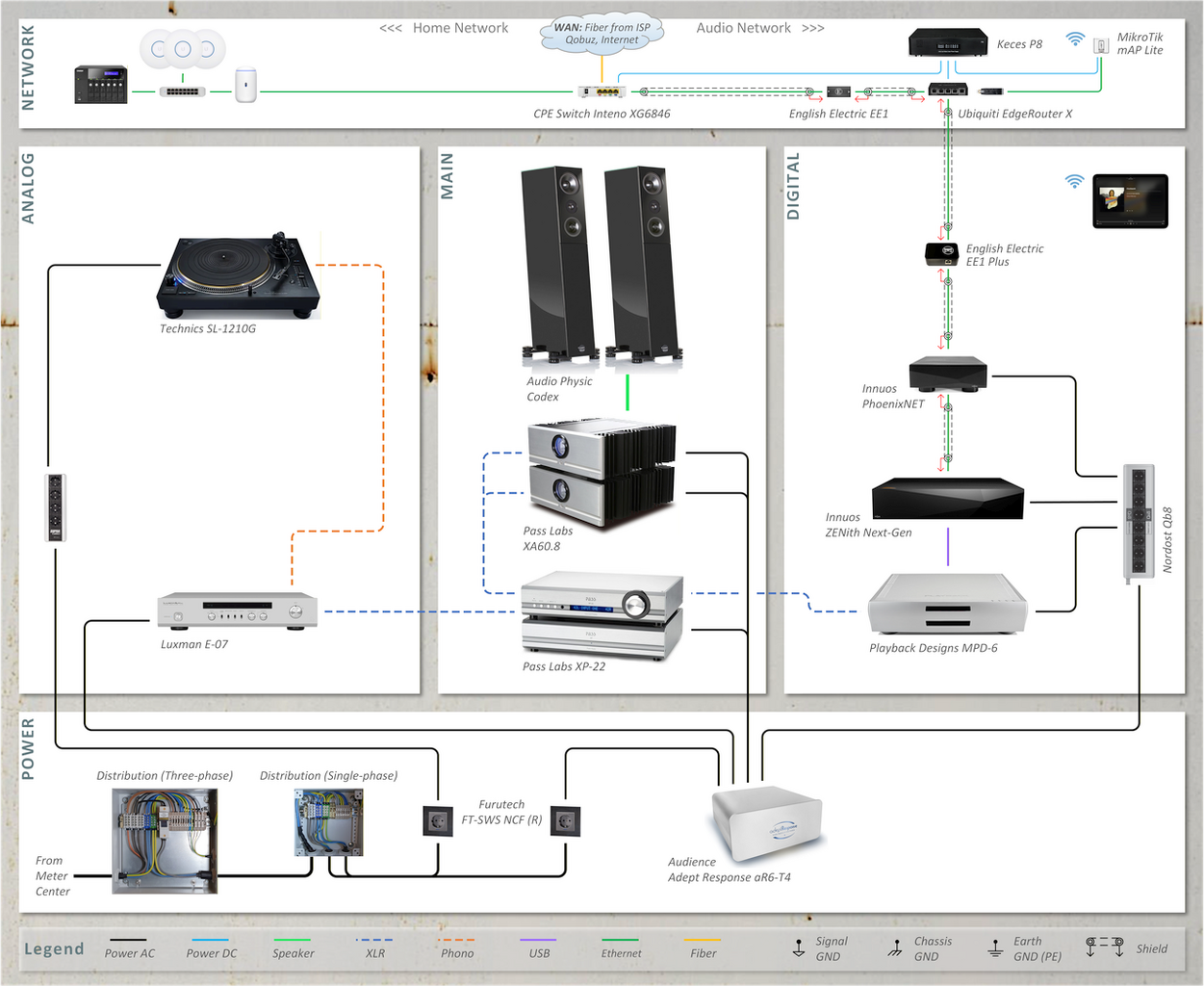Click the Keces P8 power supply

948,43
